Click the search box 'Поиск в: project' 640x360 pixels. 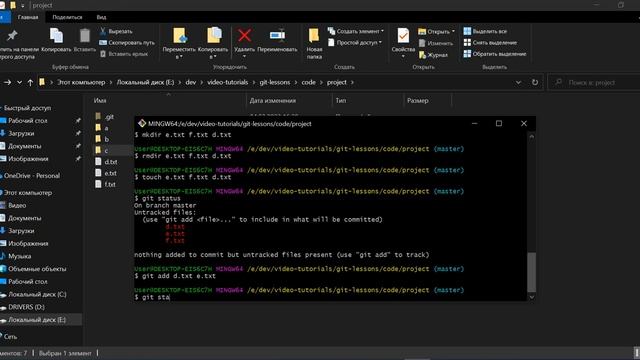click(x=594, y=82)
